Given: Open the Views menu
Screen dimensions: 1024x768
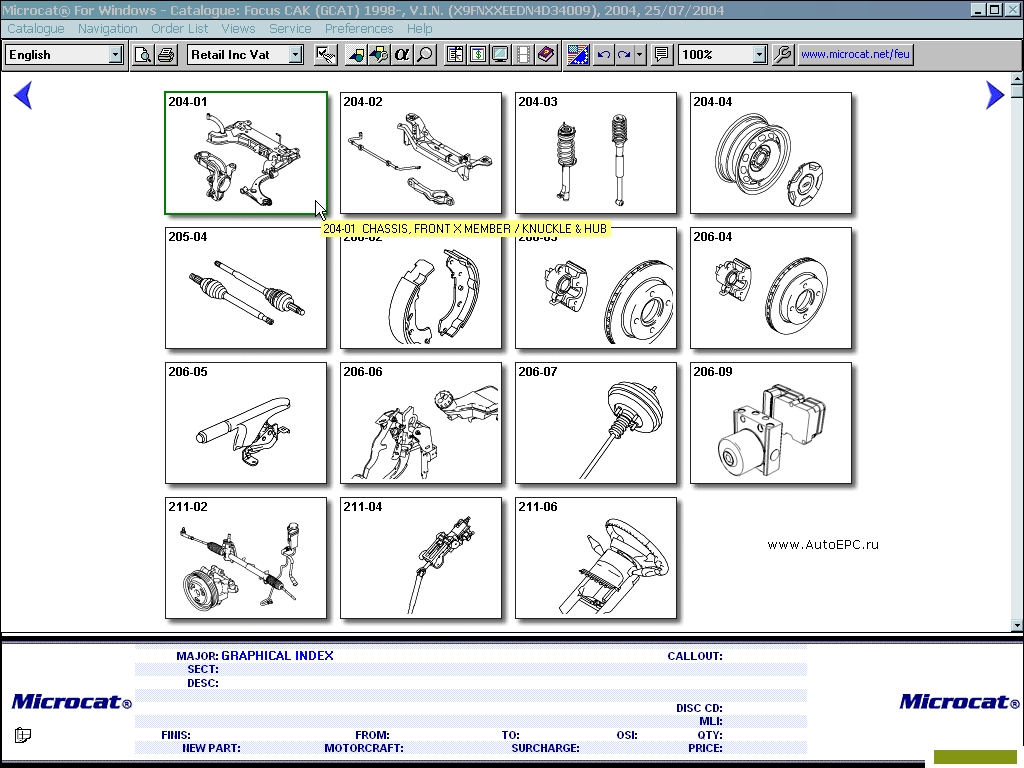Looking at the screenshot, I should 238,29.
